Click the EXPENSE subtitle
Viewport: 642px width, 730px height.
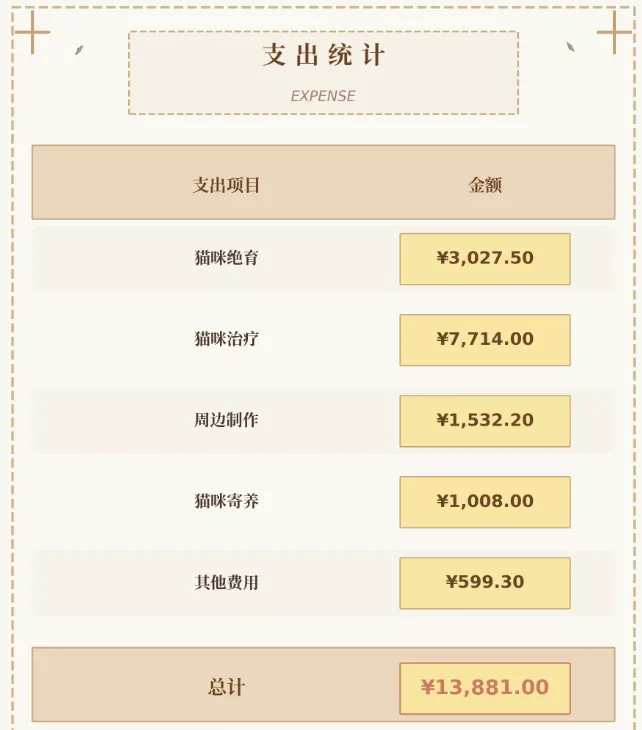[323, 96]
